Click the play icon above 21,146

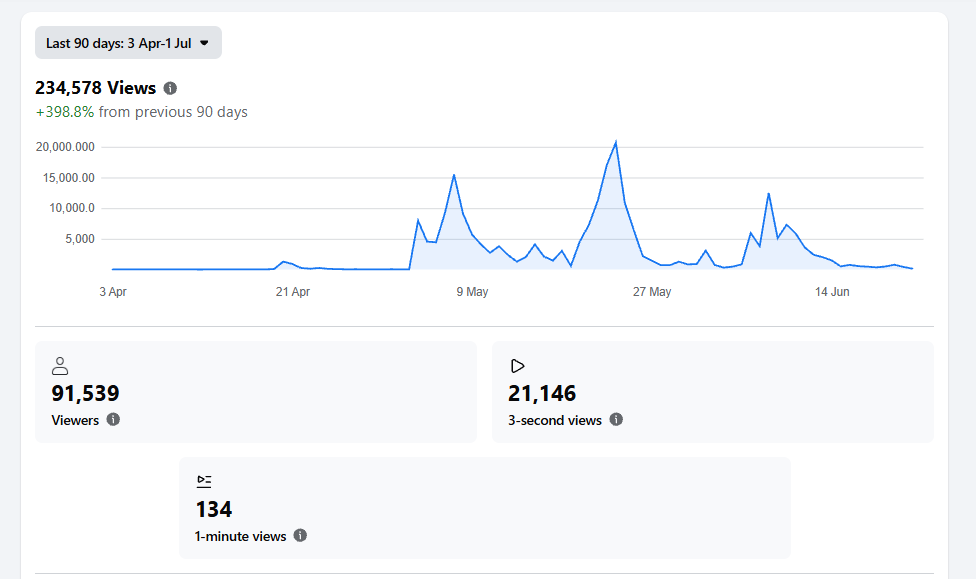tap(517, 366)
